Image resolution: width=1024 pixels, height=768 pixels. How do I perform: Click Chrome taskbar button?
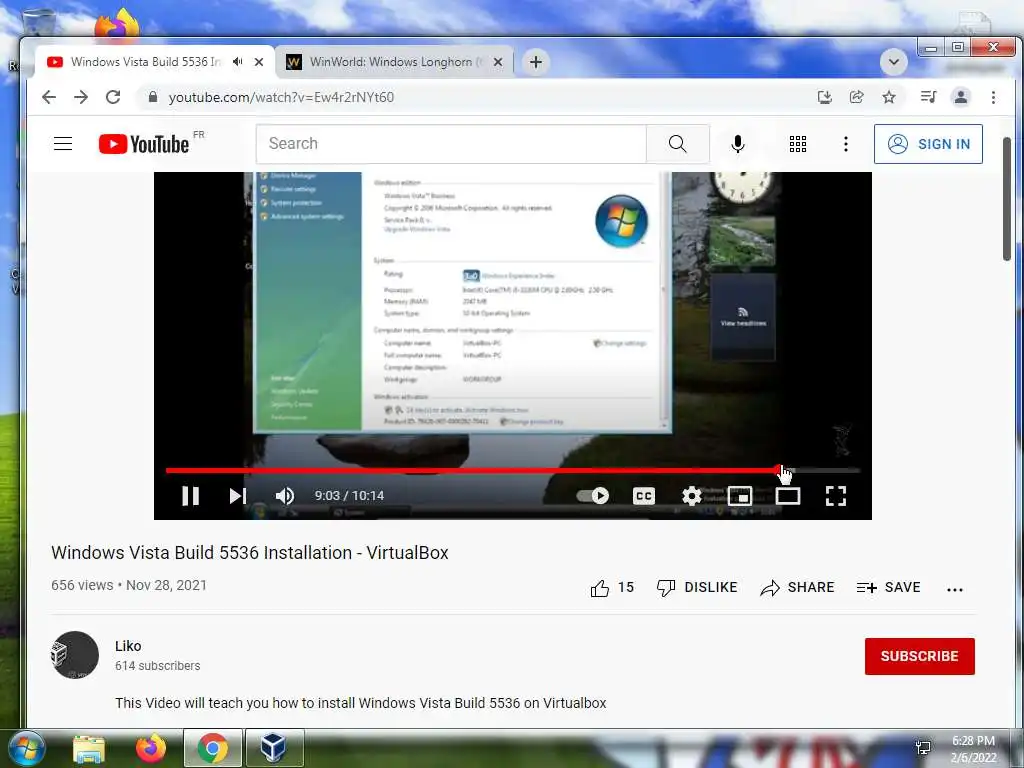pyautogui.click(x=212, y=748)
